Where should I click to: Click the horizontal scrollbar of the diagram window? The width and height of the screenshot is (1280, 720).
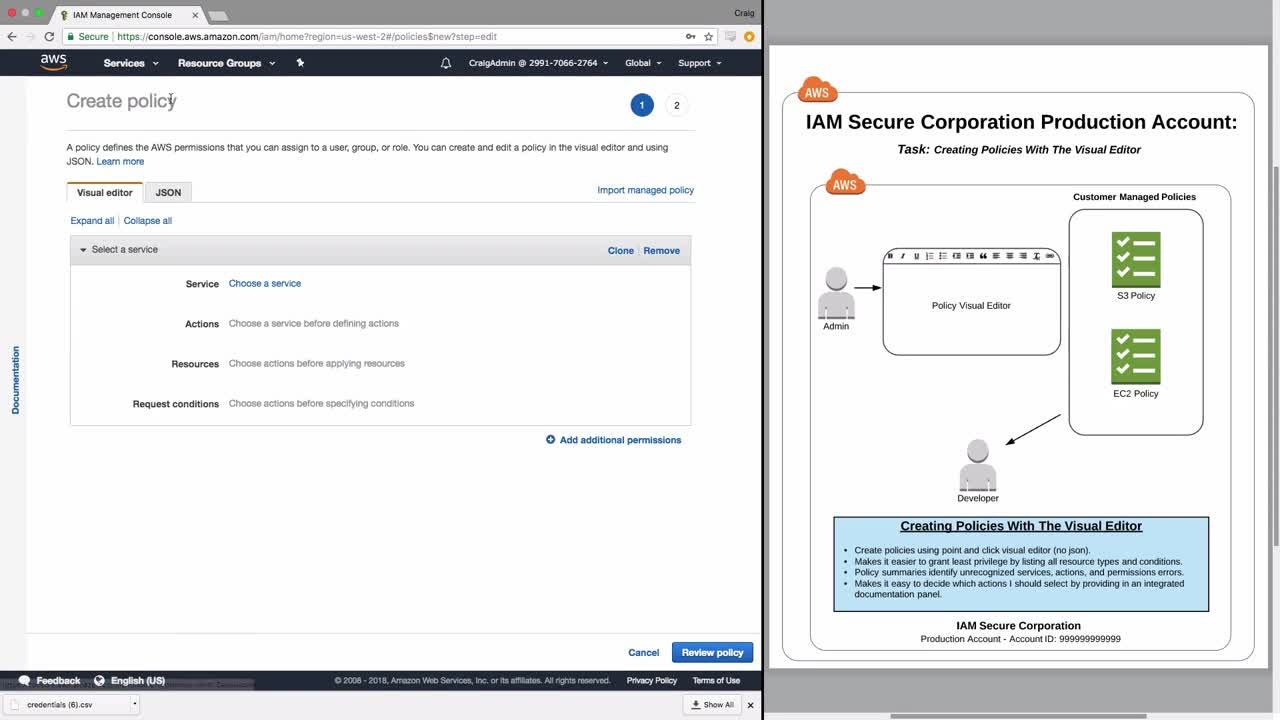click(1018, 716)
